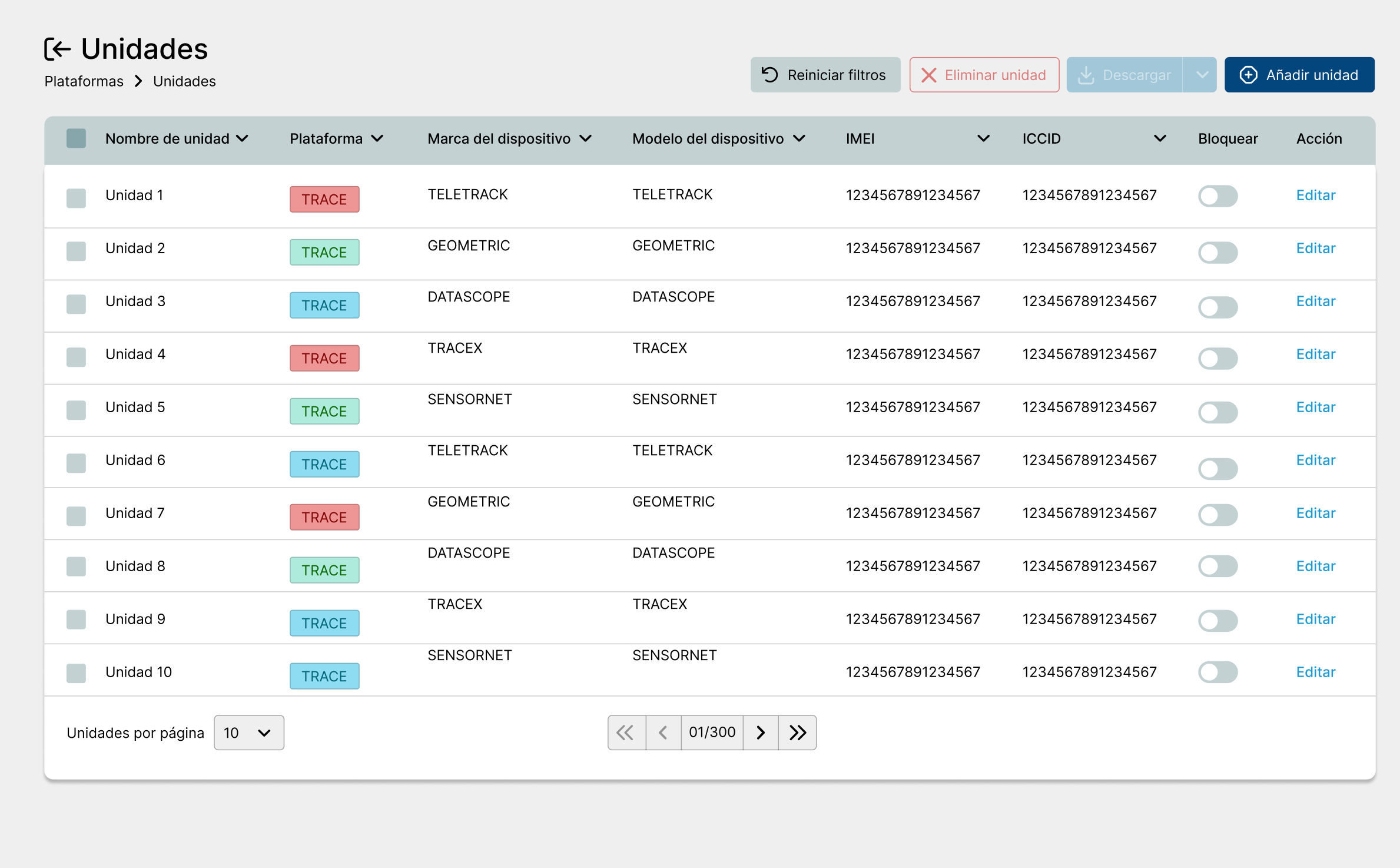Go to the last page with double-right arrows
Screen dimensions: 1400x868
797,733
